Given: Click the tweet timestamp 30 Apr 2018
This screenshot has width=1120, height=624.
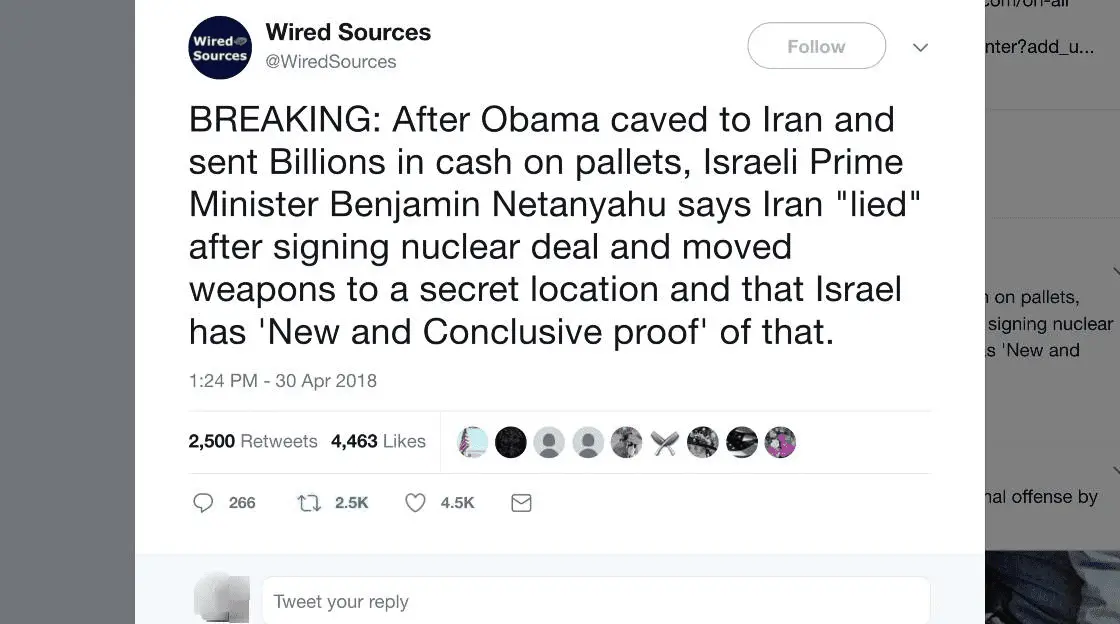Looking at the screenshot, I should pyautogui.click(x=283, y=381).
